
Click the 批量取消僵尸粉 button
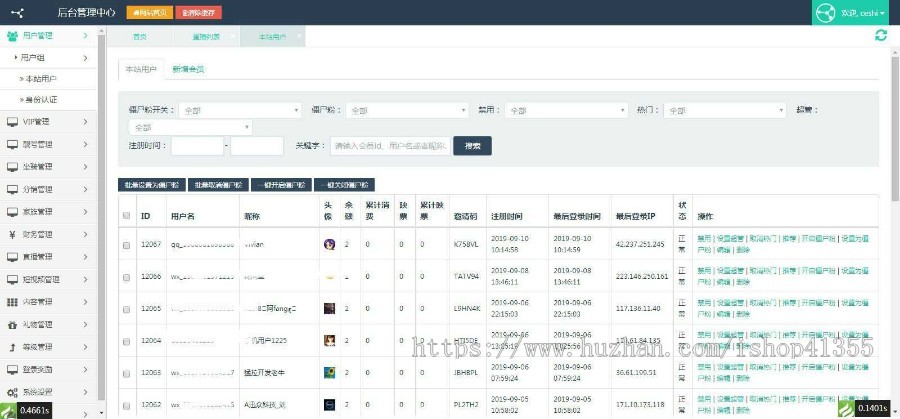218,185
